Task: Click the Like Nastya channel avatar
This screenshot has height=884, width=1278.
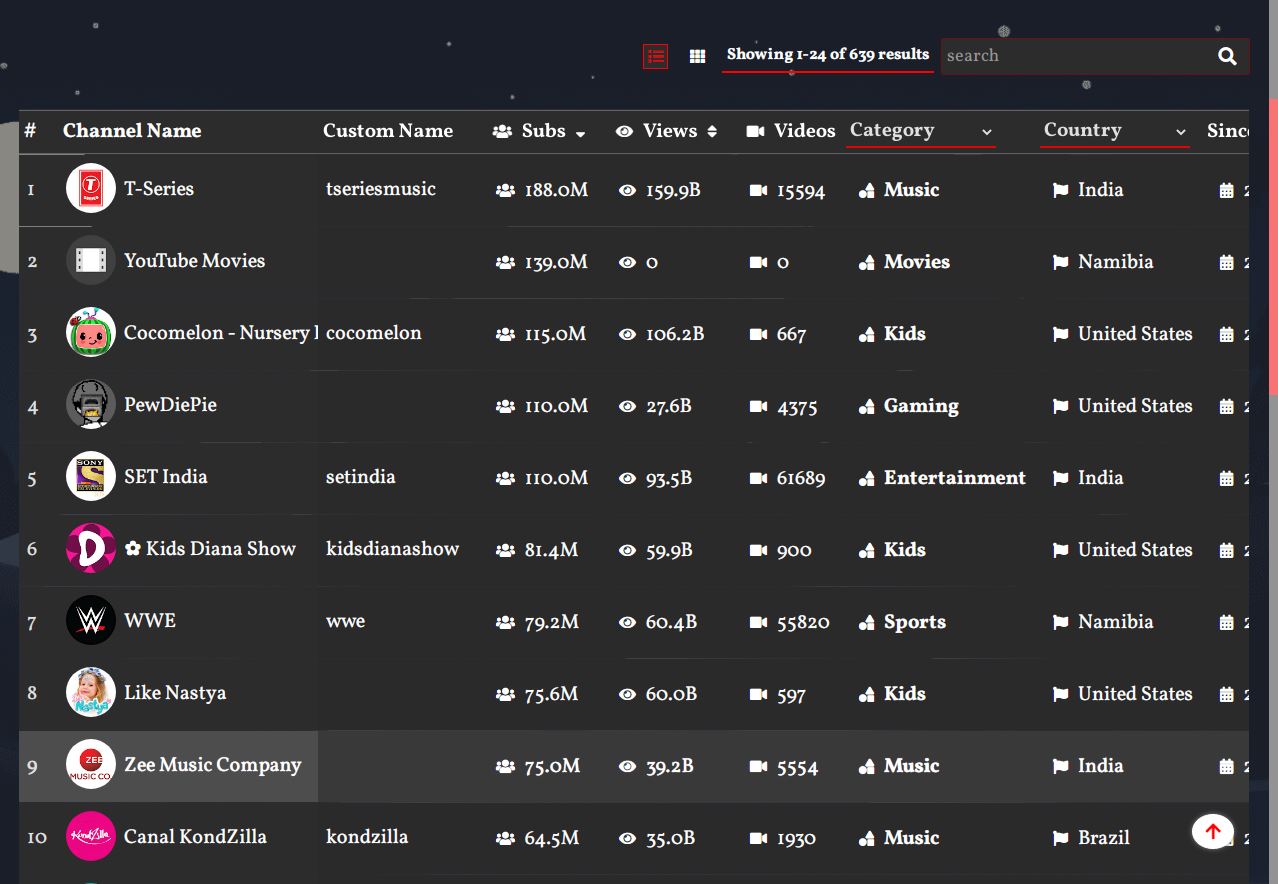Action: (91, 693)
